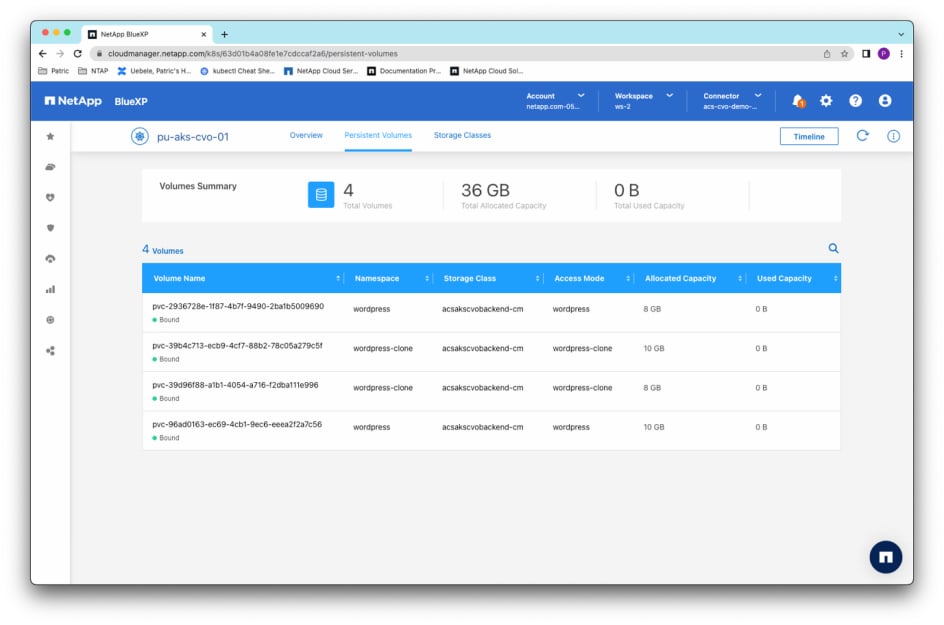Refresh the persistent volumes page
The image size is (944, 625).
tap(863, 136)
